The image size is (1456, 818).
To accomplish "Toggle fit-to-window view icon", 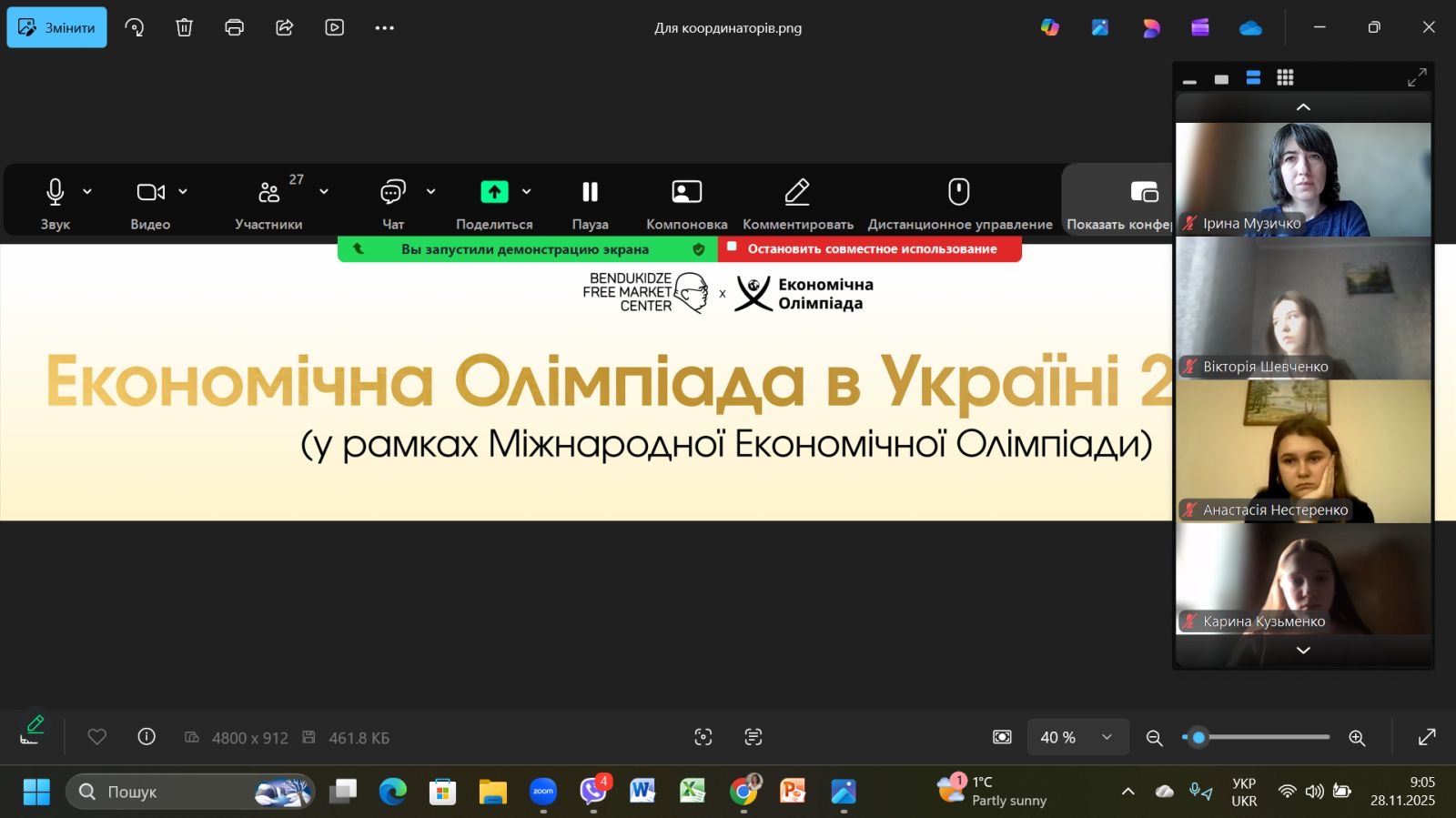I will 1002,737.
